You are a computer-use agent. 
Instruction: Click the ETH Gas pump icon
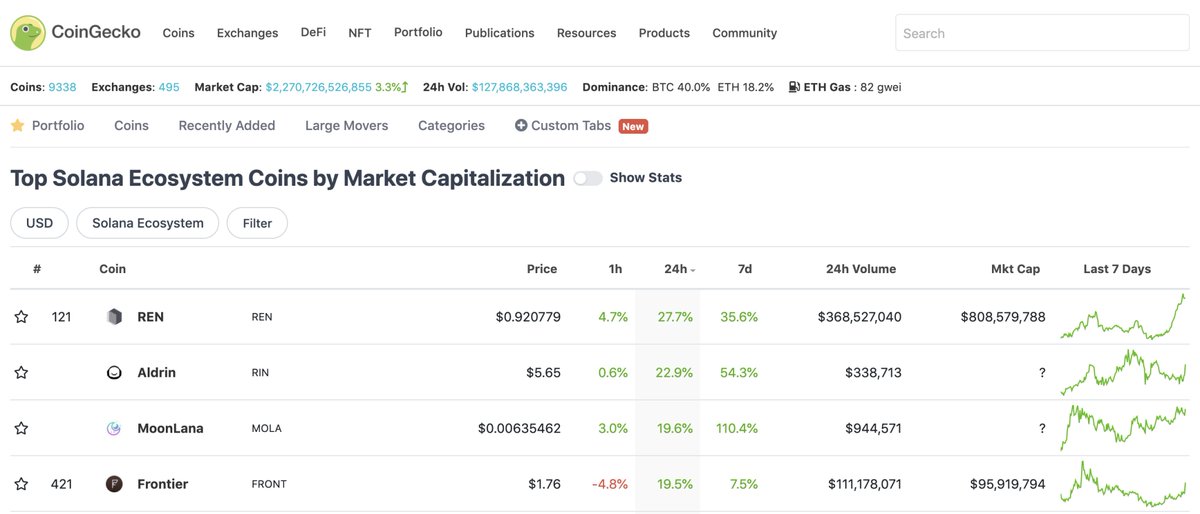pos(794,87)
